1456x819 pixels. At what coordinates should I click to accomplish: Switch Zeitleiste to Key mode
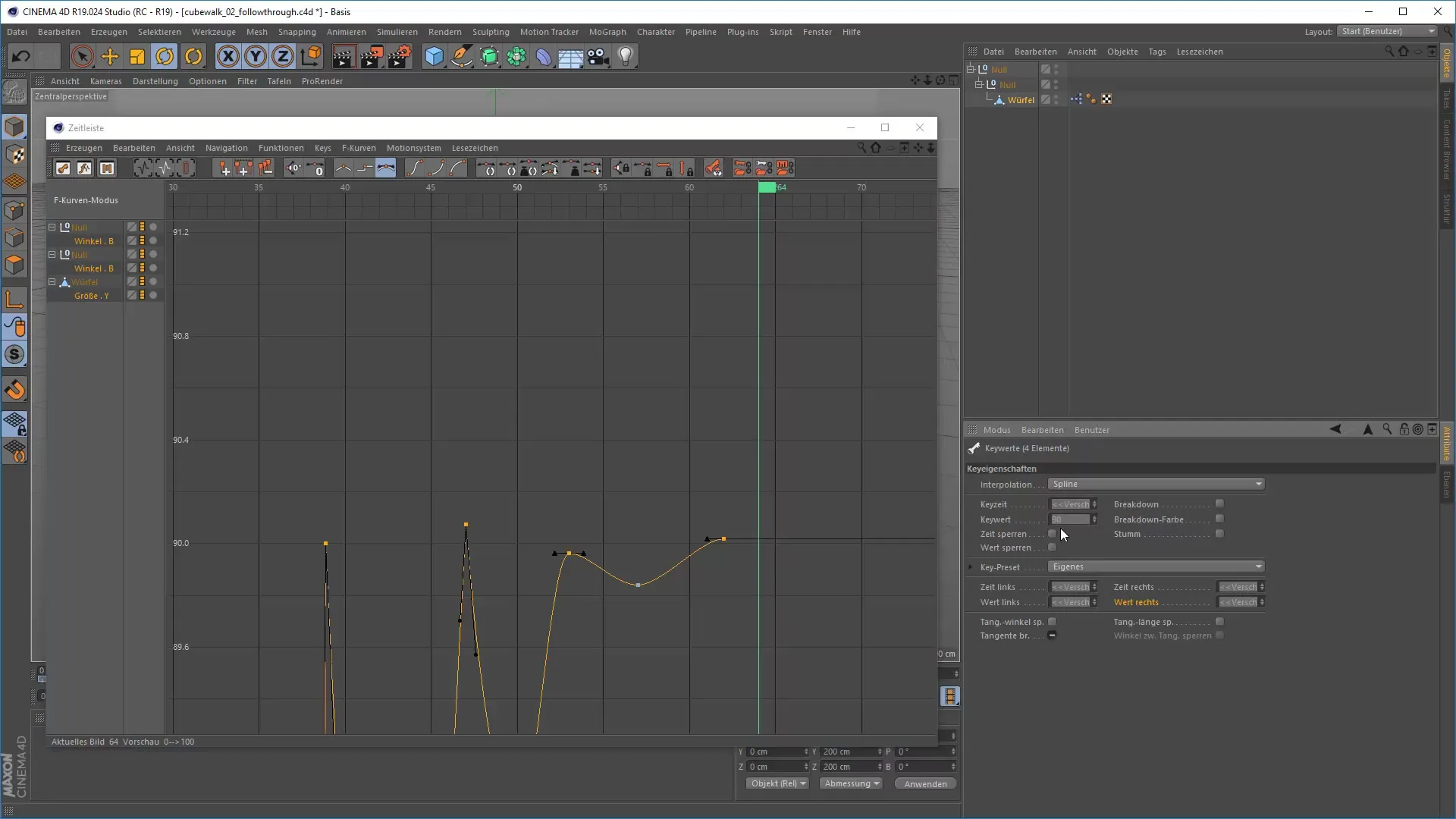[63, 168]
